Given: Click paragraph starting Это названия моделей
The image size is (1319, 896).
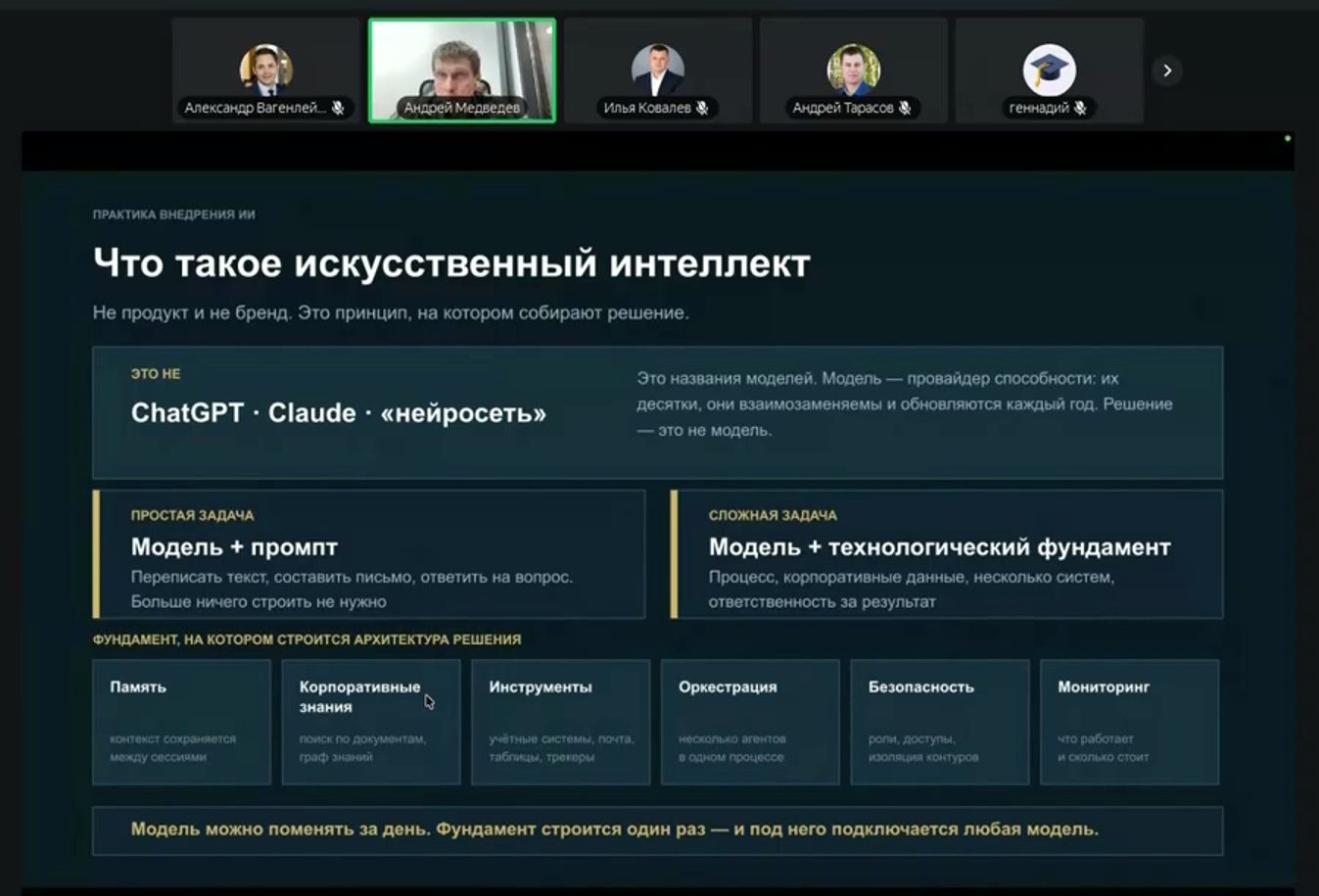Looking at the screenshot, I should (x=905, y=404).
